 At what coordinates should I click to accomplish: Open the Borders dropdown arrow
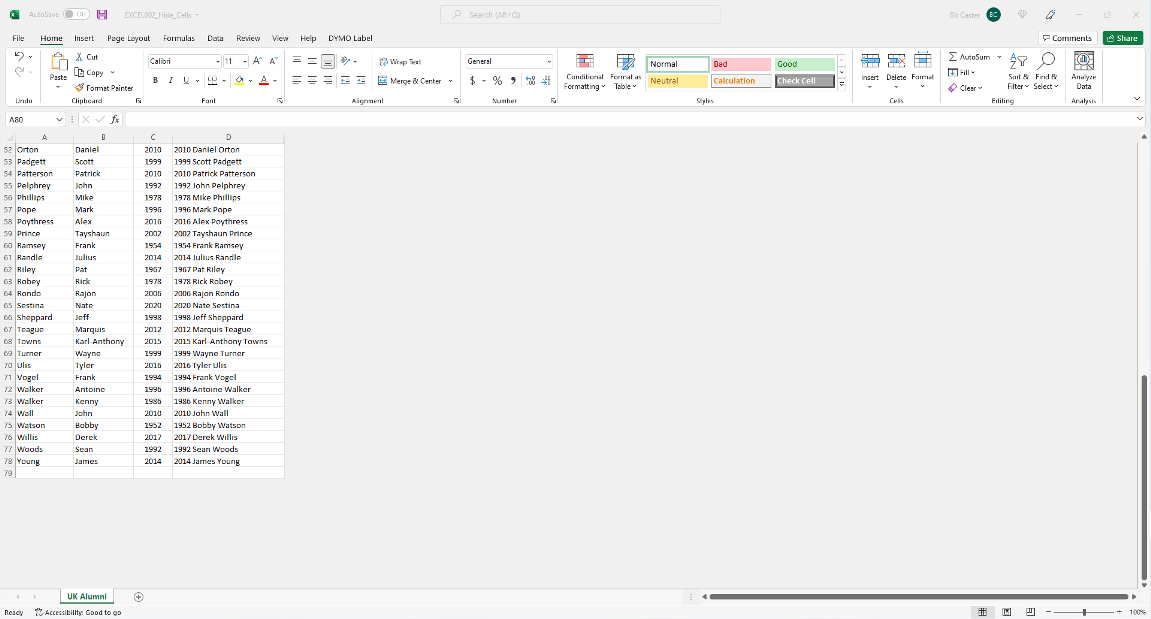(x=224, y=81)
